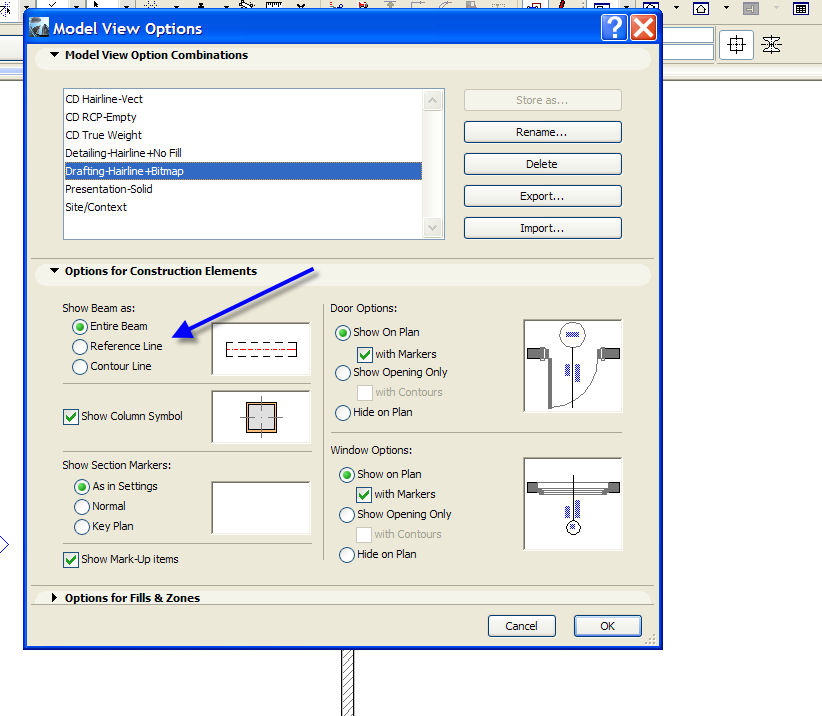Click the Model View Options title bar icon
Screen dimensions: 822x716
click(x=40, y=27)
